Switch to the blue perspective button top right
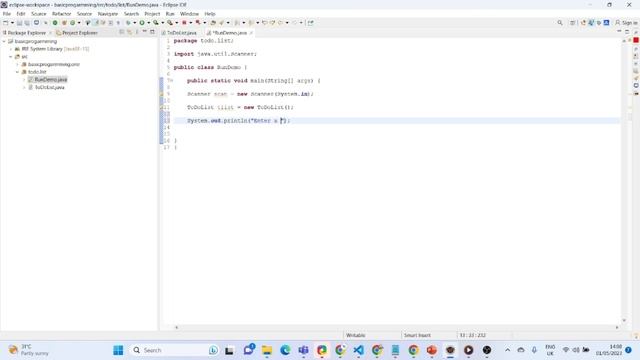Screen dimensions: 640x360 607,23
